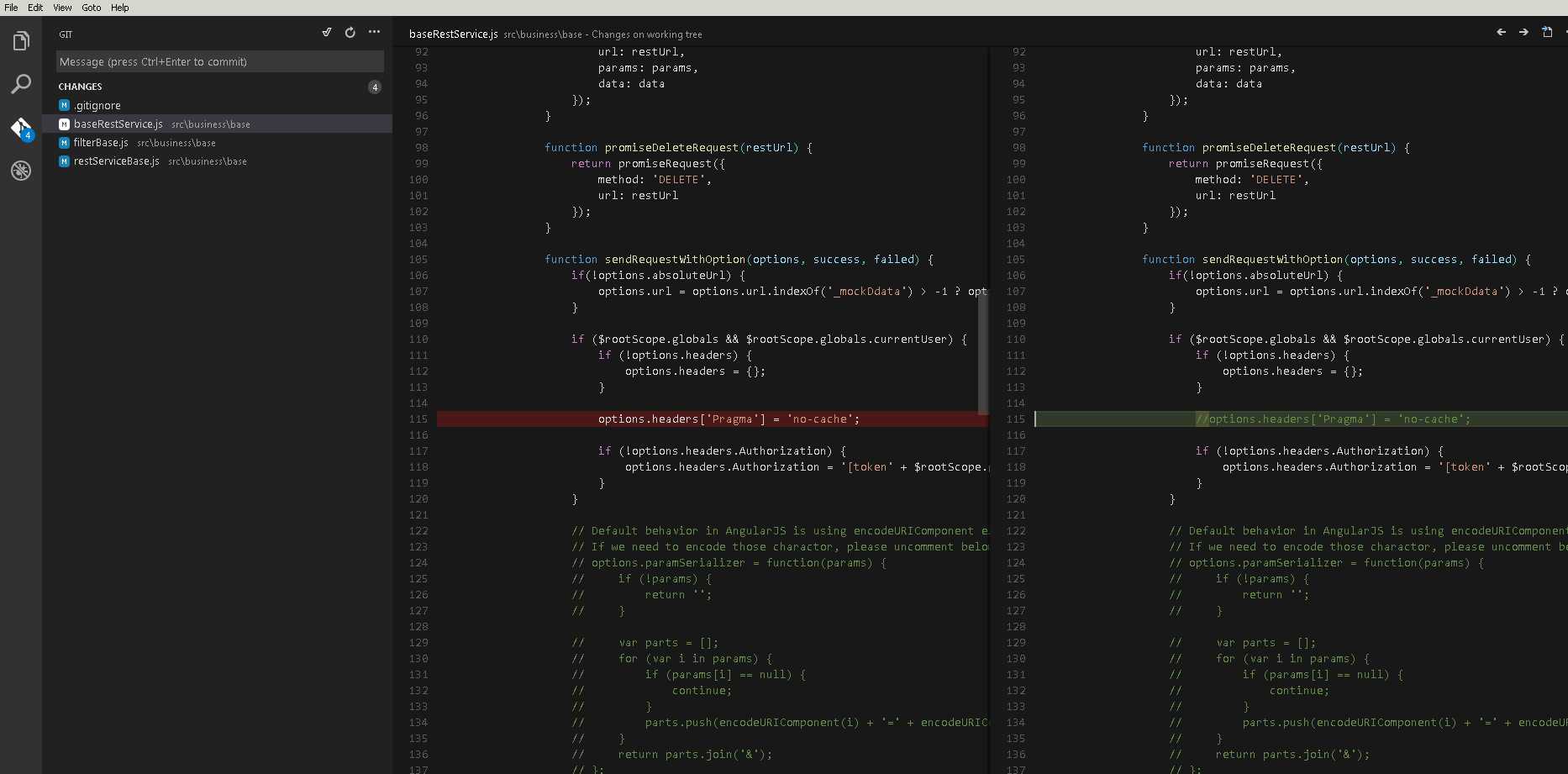The image size is (1568, 774).
Task: Click method: 'DELETE' line in left pane
Action: pyautogui.click(x=655, y=180)
